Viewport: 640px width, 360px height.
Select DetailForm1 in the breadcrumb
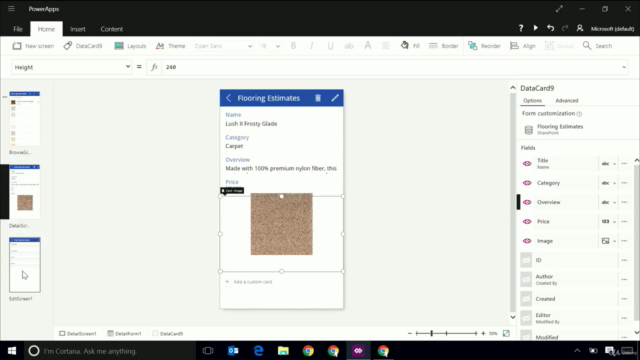point(124,333)
